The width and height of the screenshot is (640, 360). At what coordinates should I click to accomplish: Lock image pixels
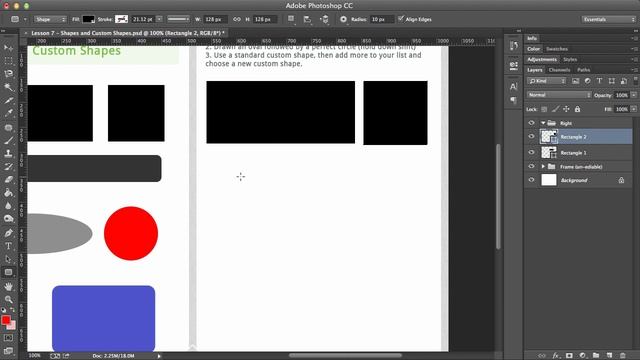pos(555,109)
